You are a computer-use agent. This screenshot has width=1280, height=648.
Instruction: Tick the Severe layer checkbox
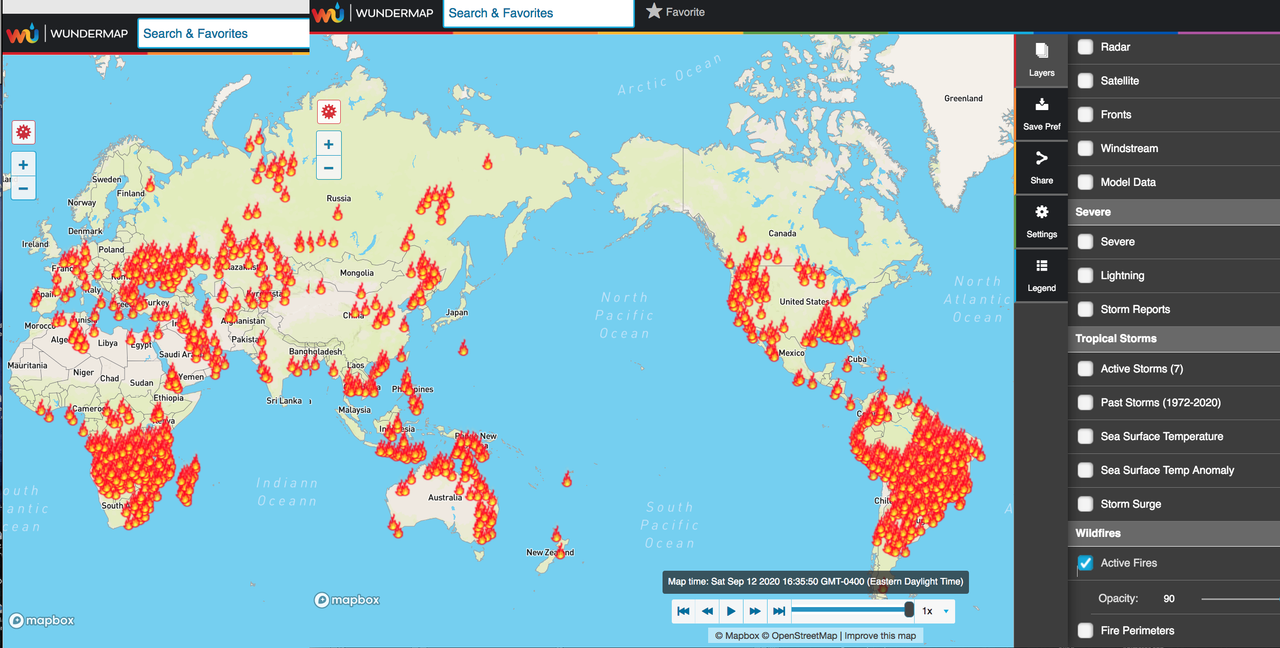(1085, 242)
